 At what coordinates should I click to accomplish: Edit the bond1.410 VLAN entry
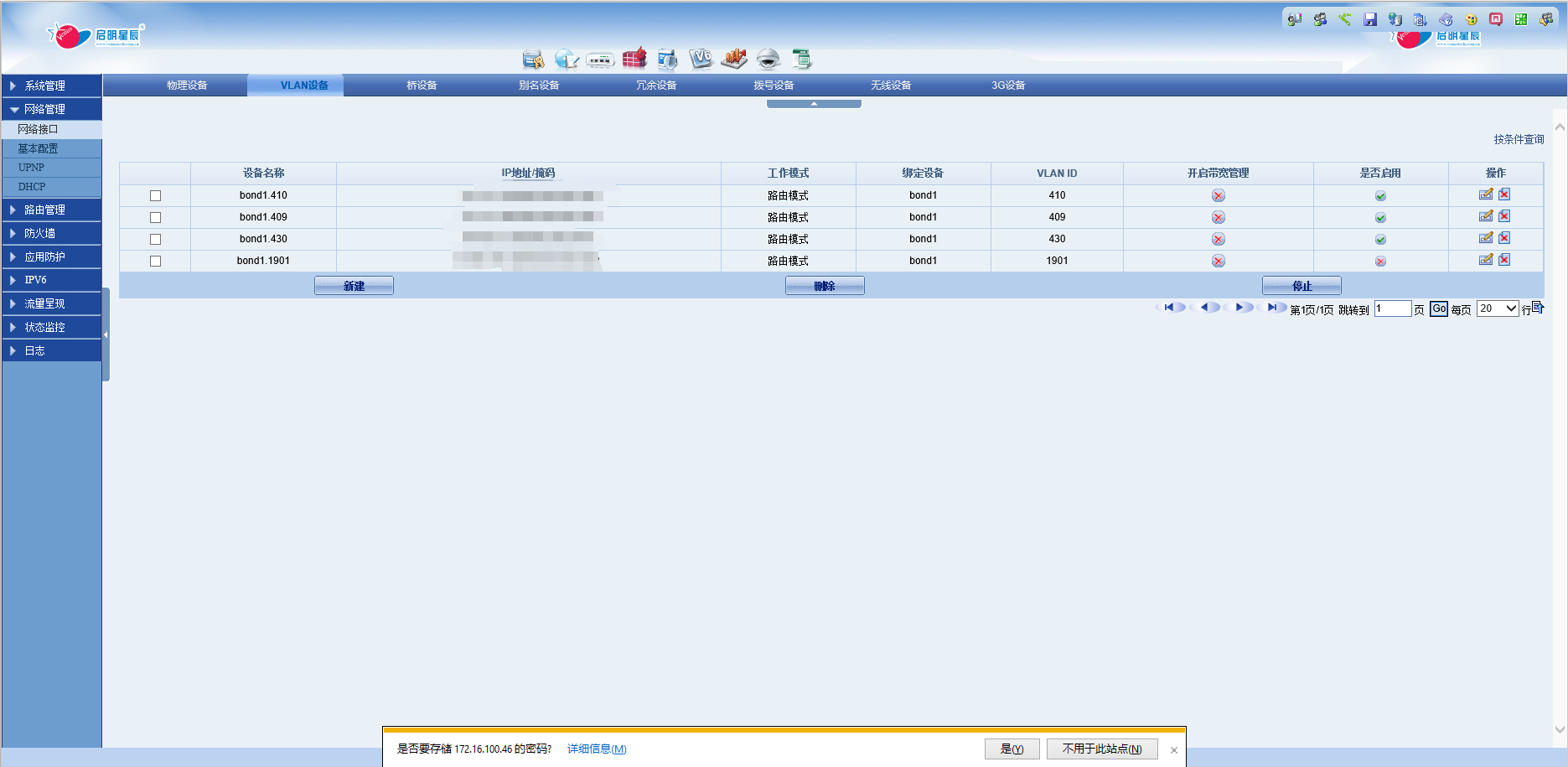pos(1486,194)
